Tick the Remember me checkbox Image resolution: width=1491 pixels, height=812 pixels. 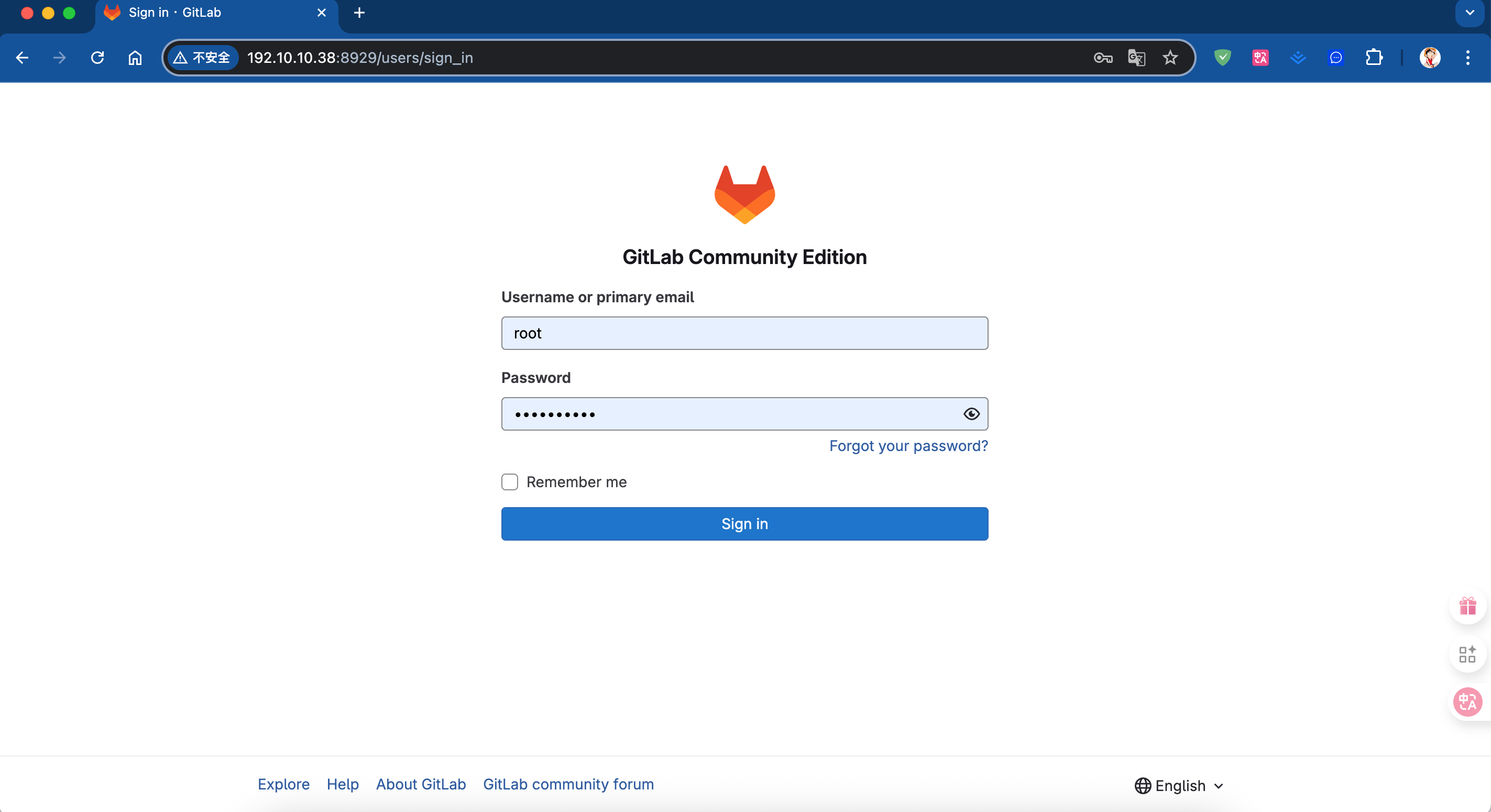[509, 481]
